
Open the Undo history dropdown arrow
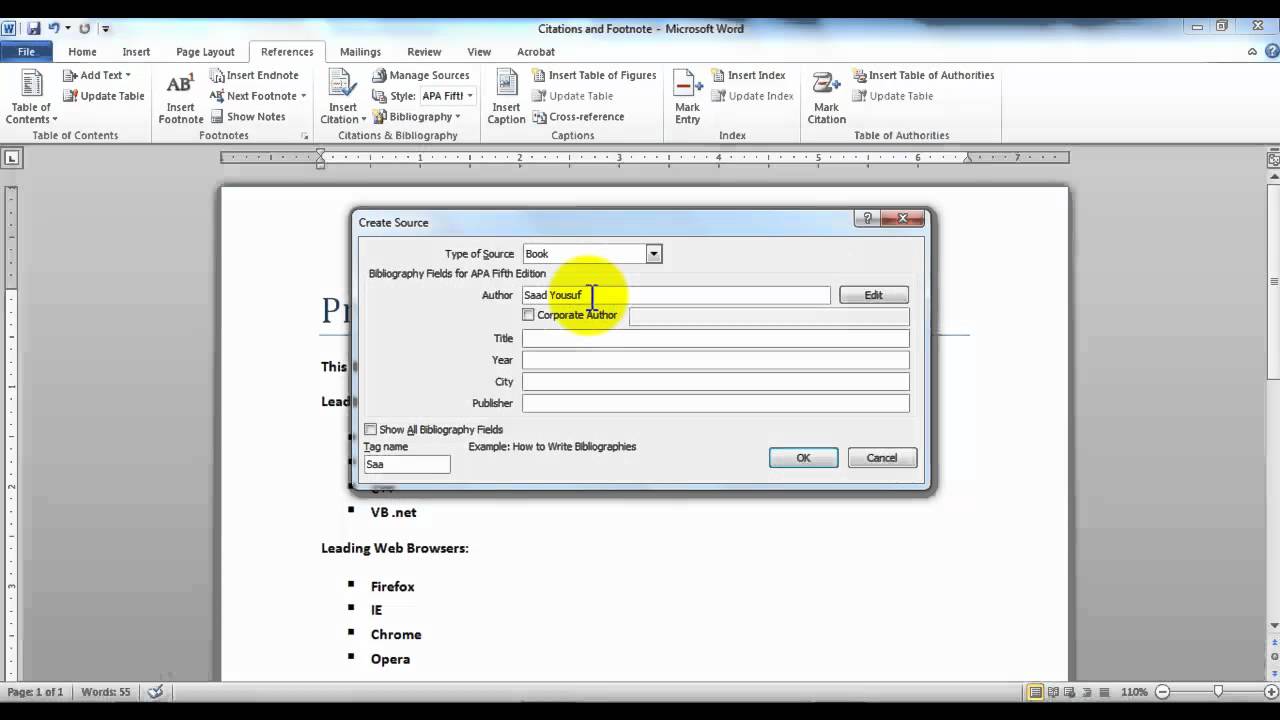point(67,29)
